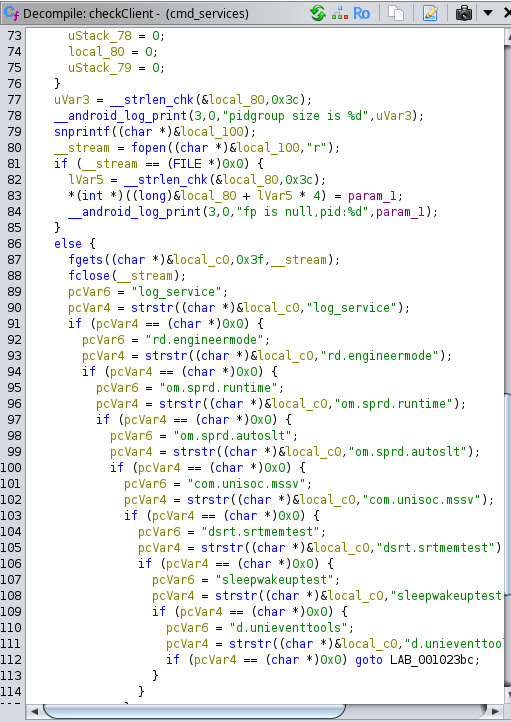This screenshot has width=511, height=722.
Task: Click "com.unisoc.mssv" string on line 101
Action: 247,484
